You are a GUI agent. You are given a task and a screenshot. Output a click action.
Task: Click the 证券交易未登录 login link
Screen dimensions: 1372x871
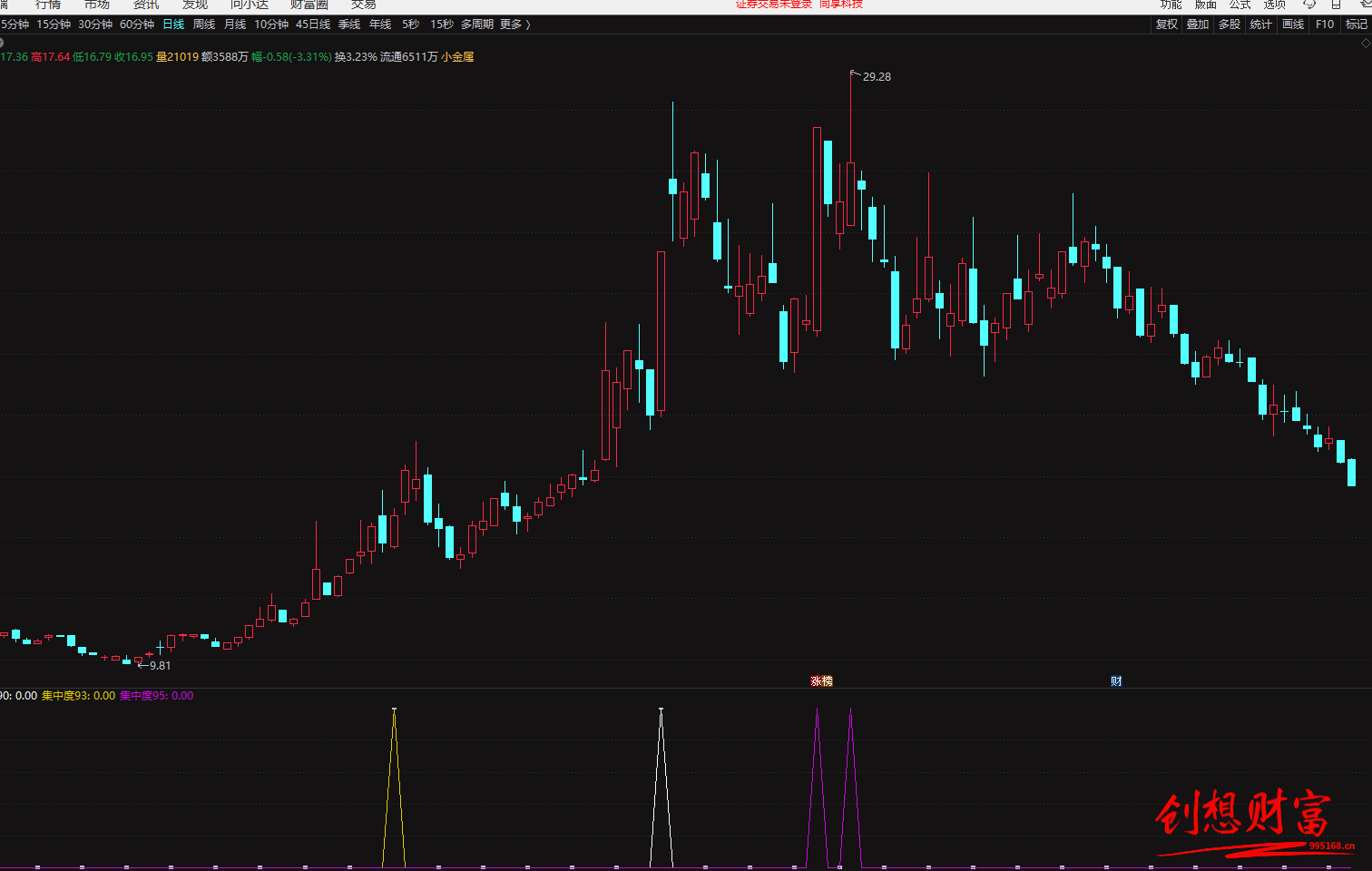point(774,5)
